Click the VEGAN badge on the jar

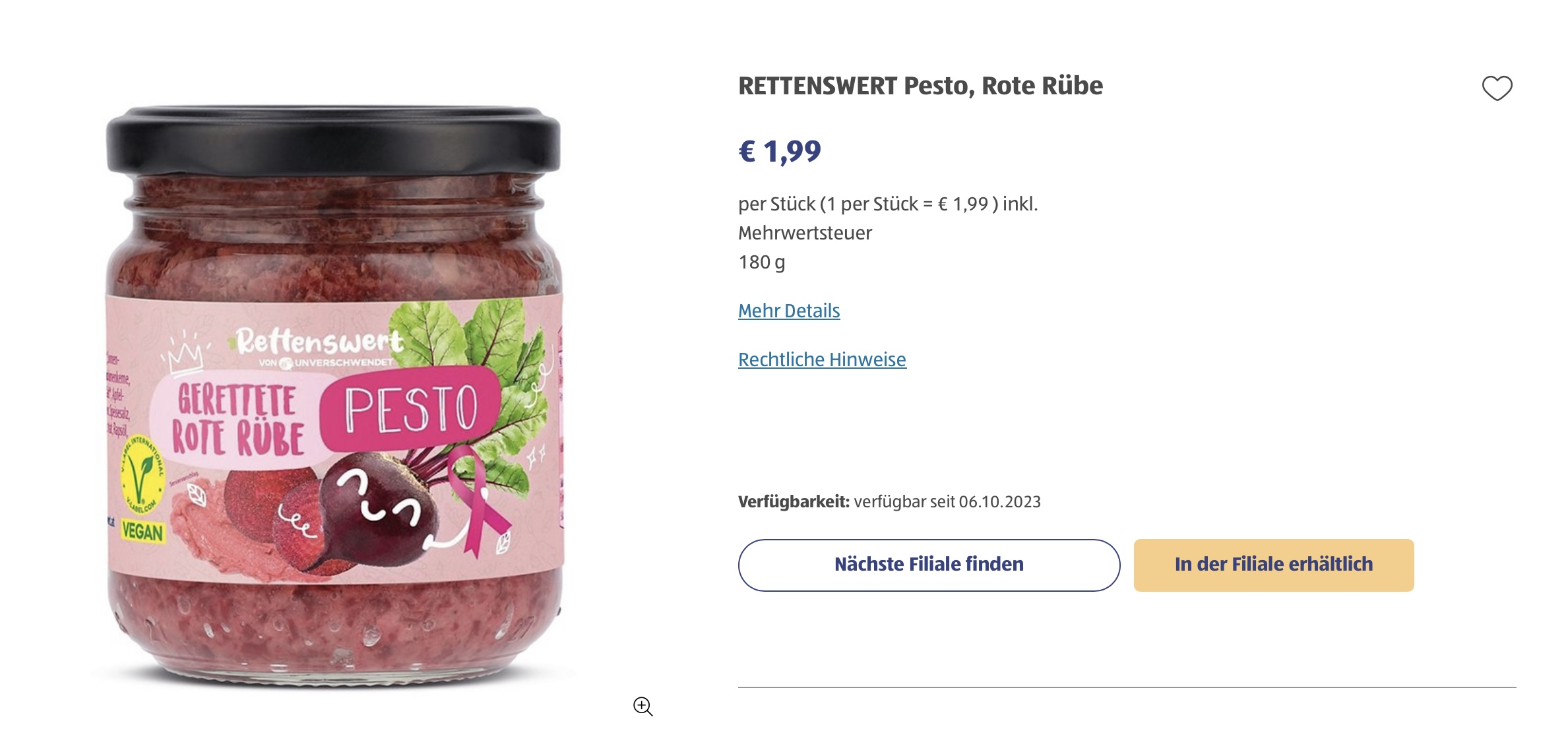[x=142, y=531]
